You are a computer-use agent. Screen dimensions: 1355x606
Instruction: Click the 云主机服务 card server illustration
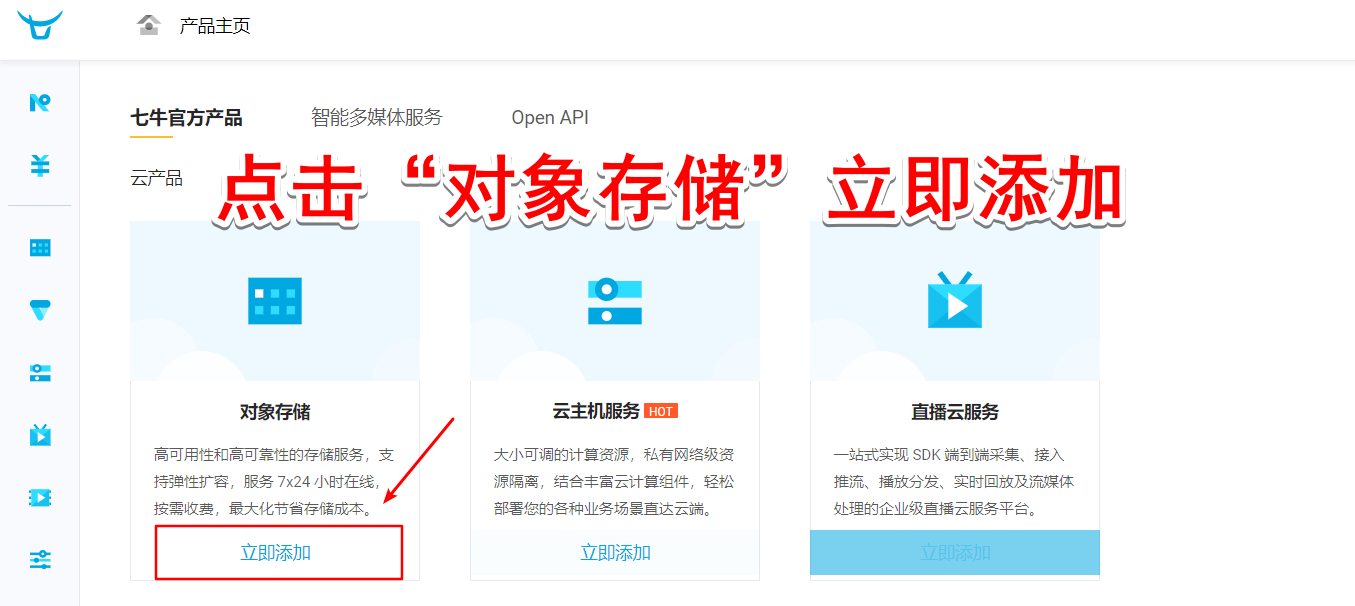pos(615,302)
